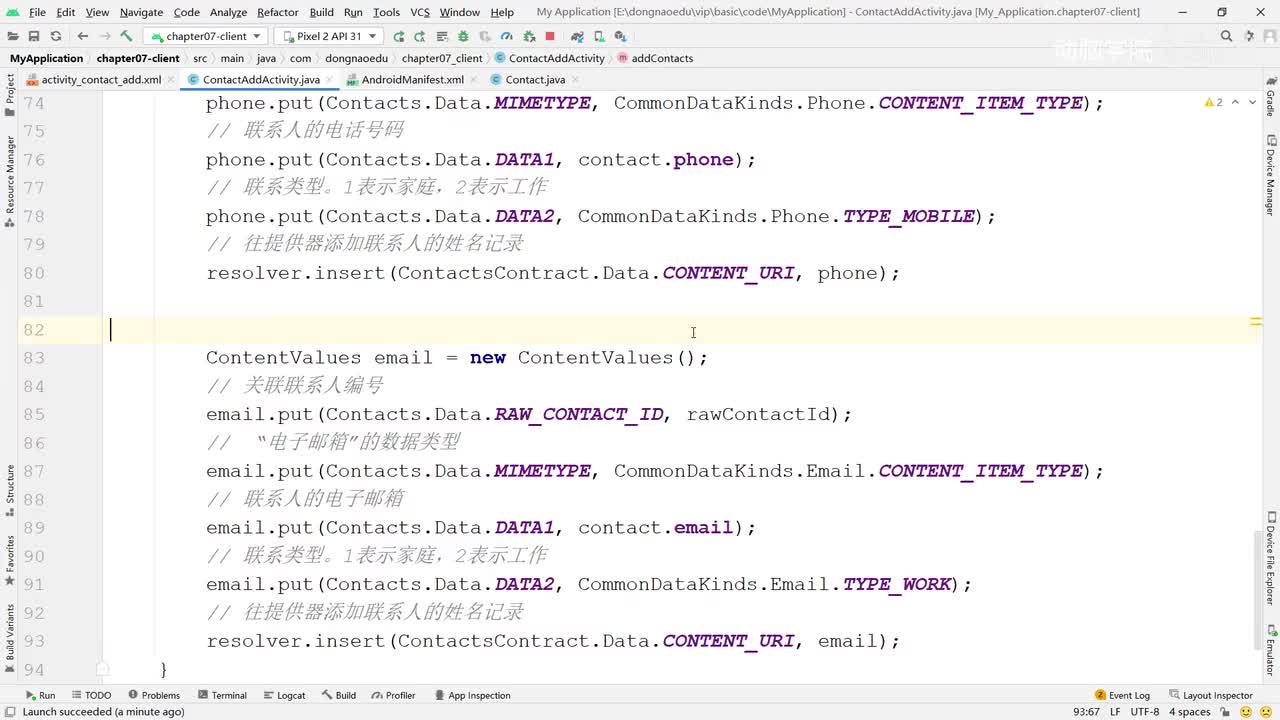Viewport: 1280px width, 720px height.
Task: Open the Layout Inspector
Action: click(x=1210, y=695)
